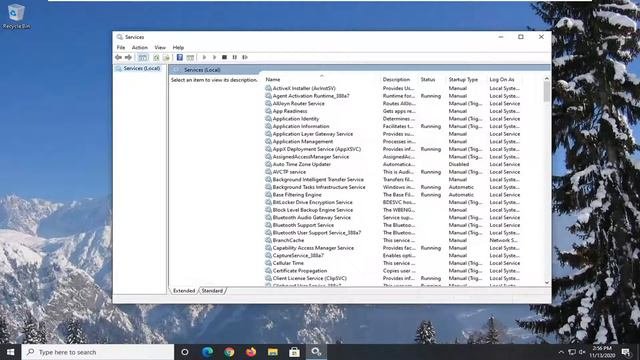Click the services list scrollbar thumb
640x360 pixels.
(547, 91)
